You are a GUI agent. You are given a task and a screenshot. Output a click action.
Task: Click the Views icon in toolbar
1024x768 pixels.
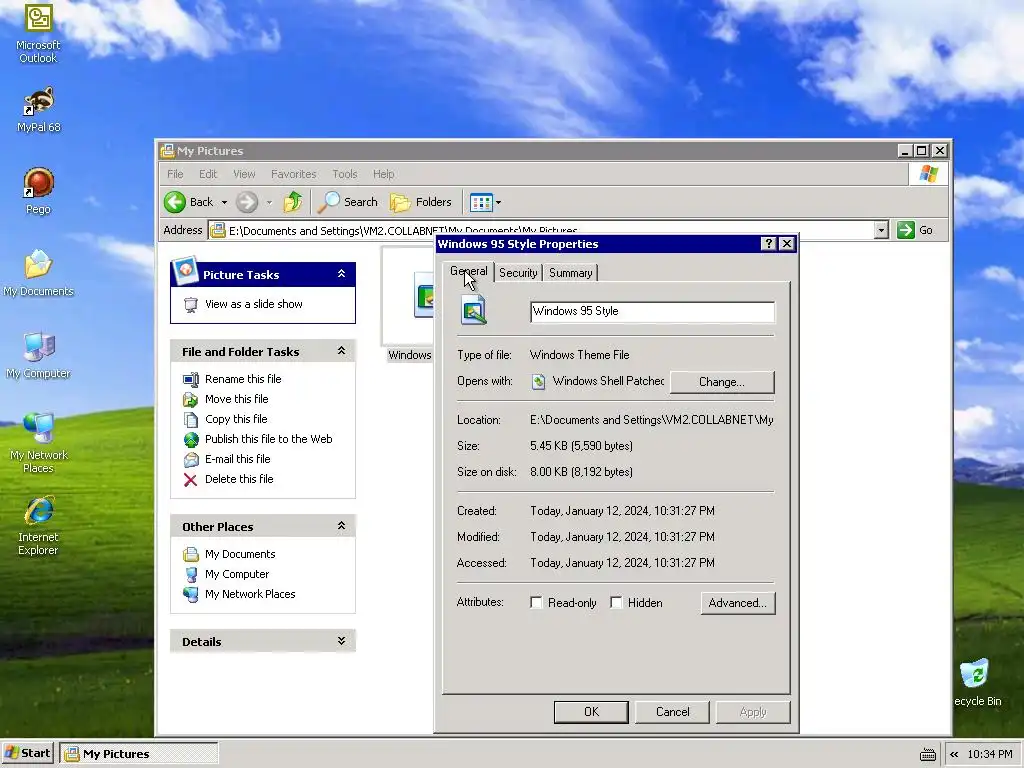click(481, 202)
